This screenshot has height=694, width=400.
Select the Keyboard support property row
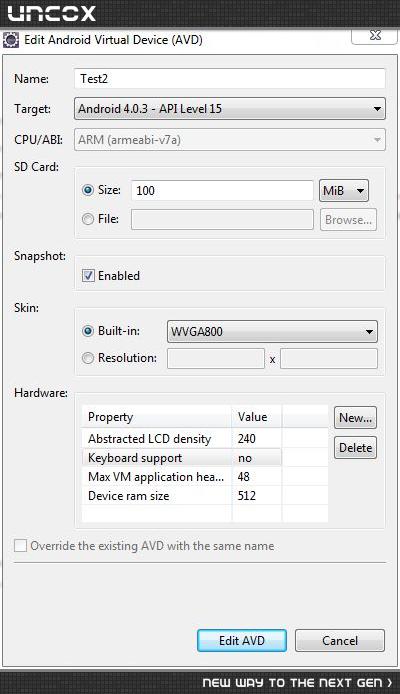(x=182, y=458)
